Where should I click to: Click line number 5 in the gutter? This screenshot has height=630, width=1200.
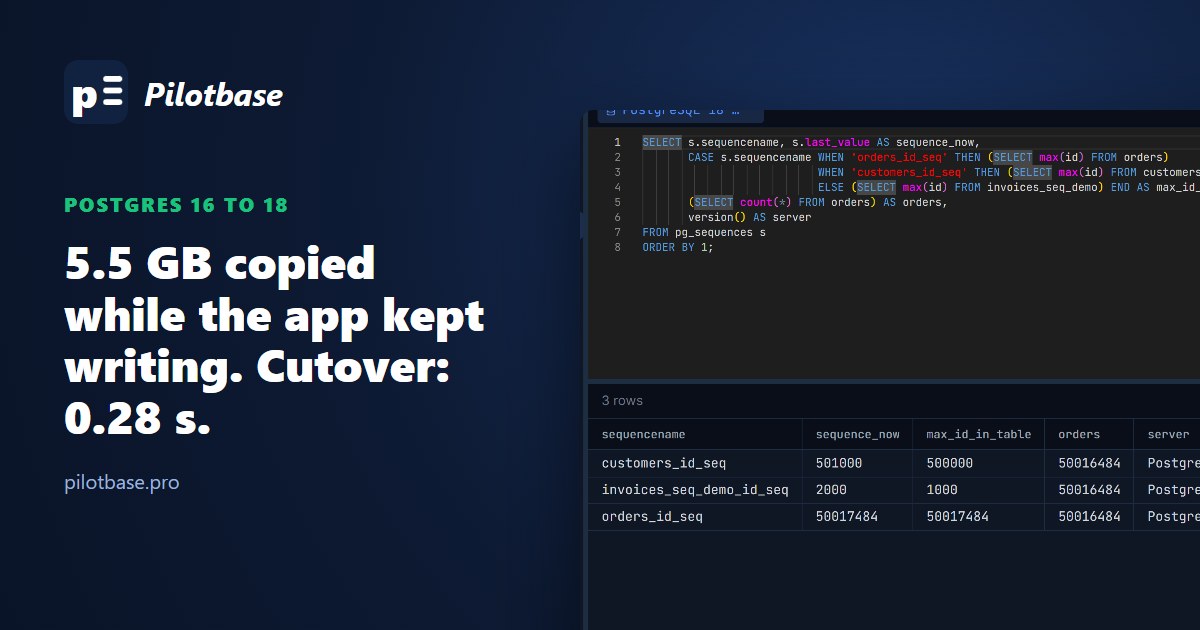618,202
